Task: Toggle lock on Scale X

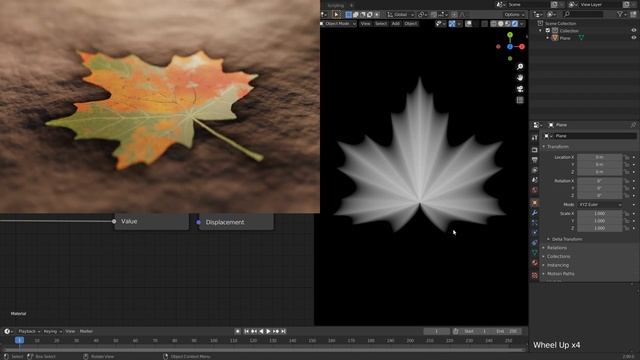Action: pos(627,213)
